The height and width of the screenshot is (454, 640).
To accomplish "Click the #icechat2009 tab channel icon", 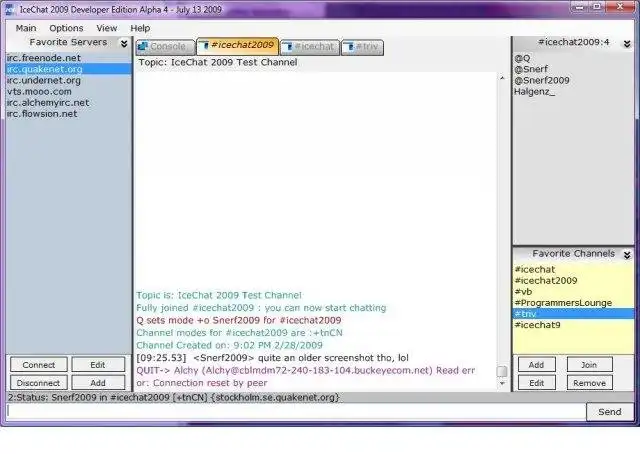I will tap(205, 45).
